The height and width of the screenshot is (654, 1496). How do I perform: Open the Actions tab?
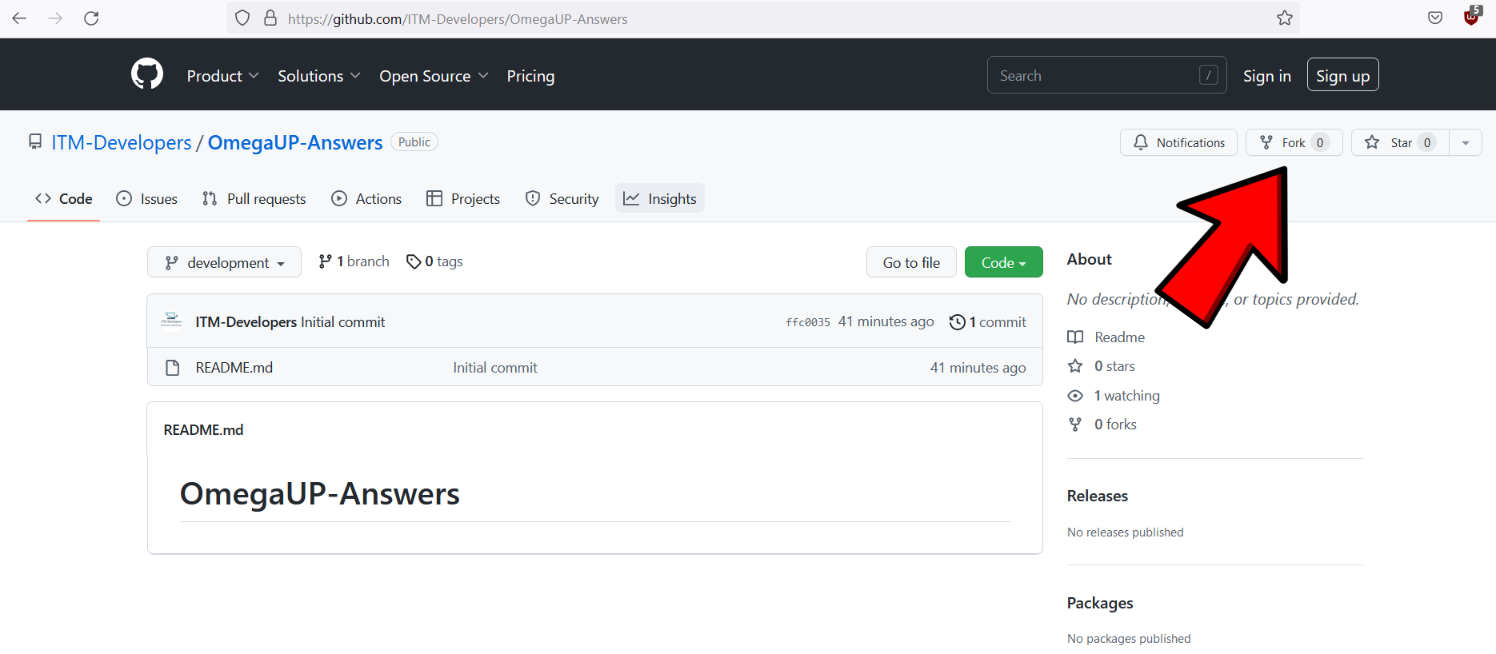(367, 199)
